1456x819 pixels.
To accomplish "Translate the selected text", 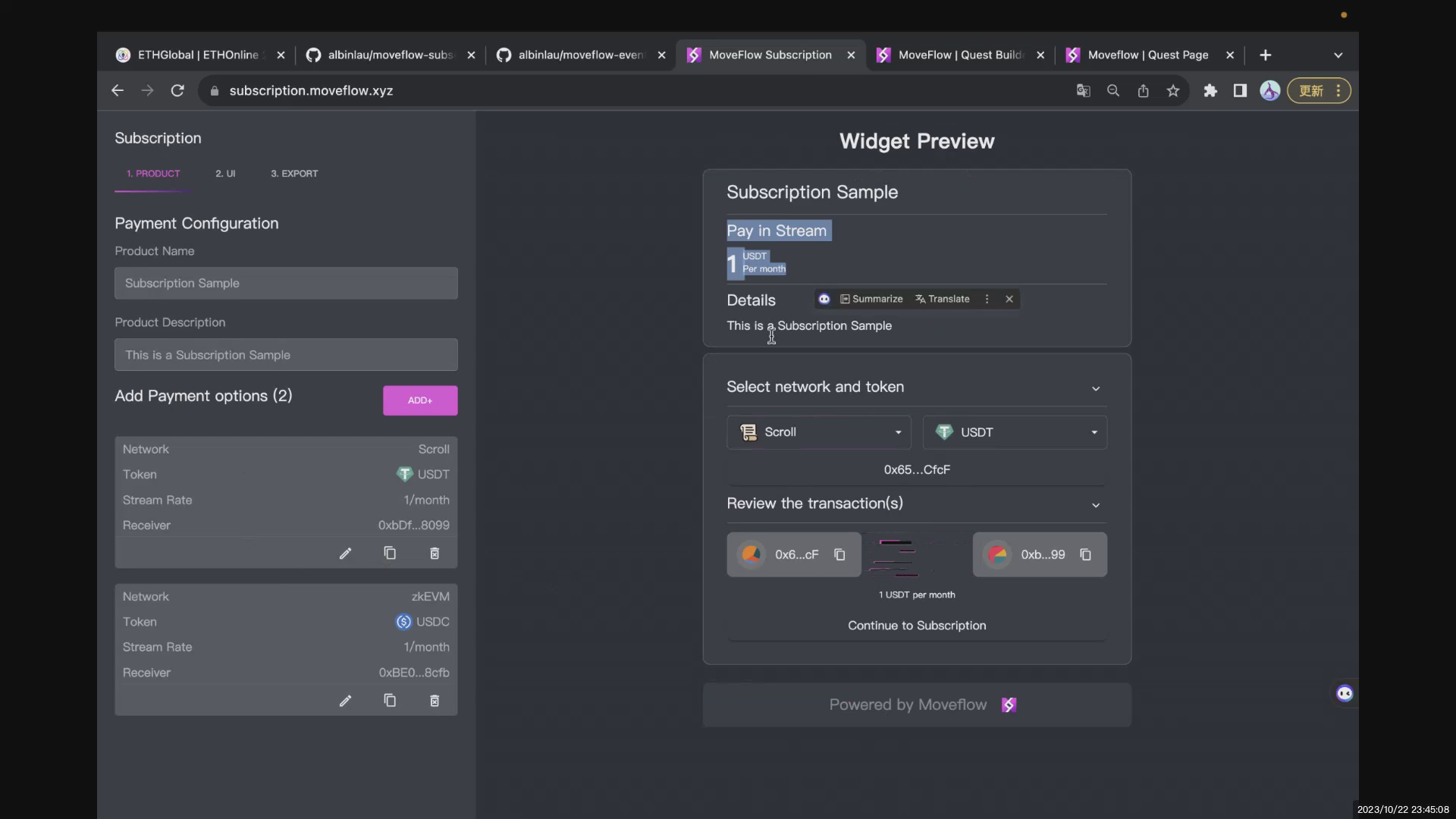I will [942, 299].
